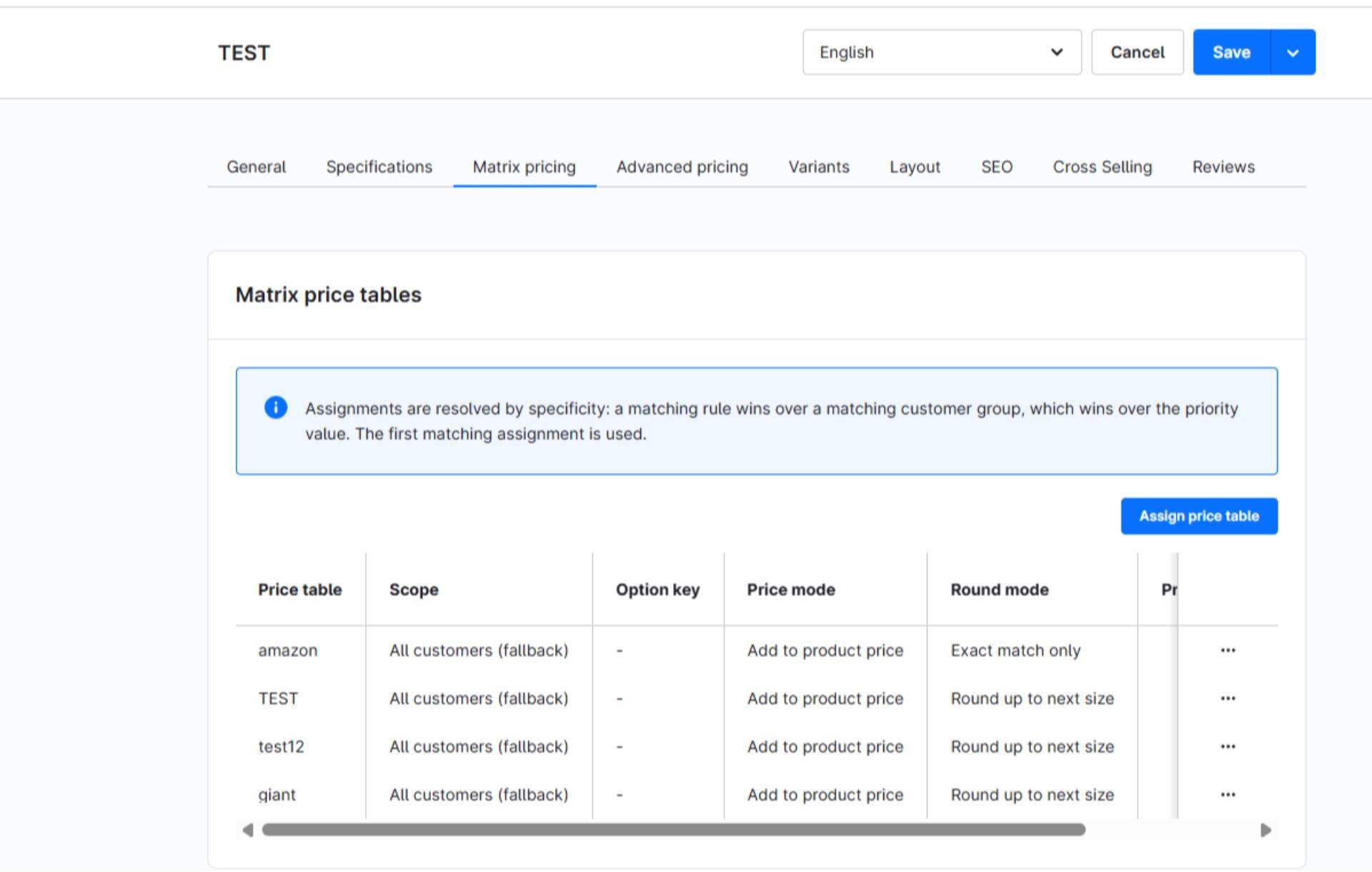Expand the Save button's dropdown arrow
The width and height of the screenshot is (1372, 872).
[x=1293, y=52]
